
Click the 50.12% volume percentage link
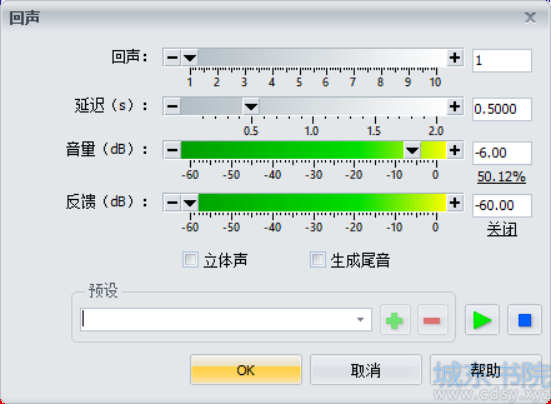coord(501,177)
